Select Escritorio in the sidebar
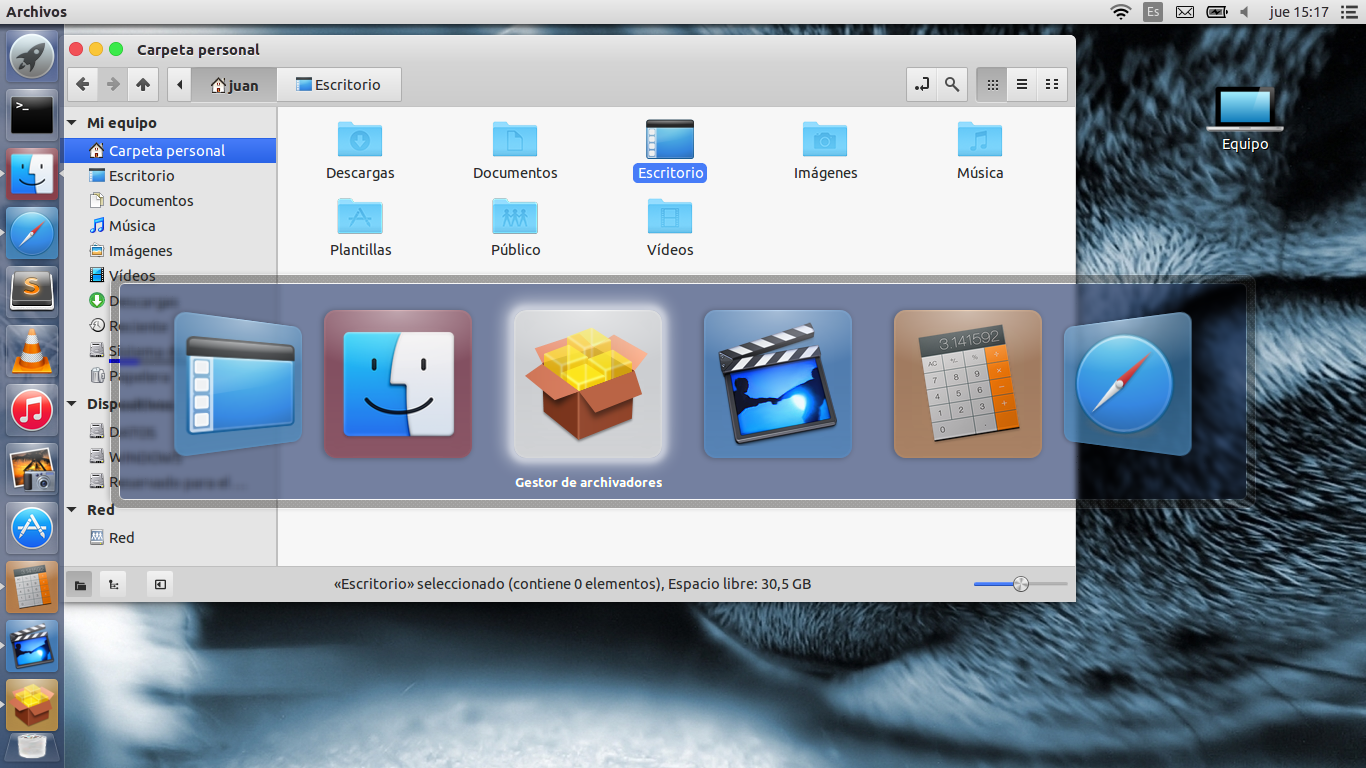This screenshot has width=1366, height=768. point(169,176)
